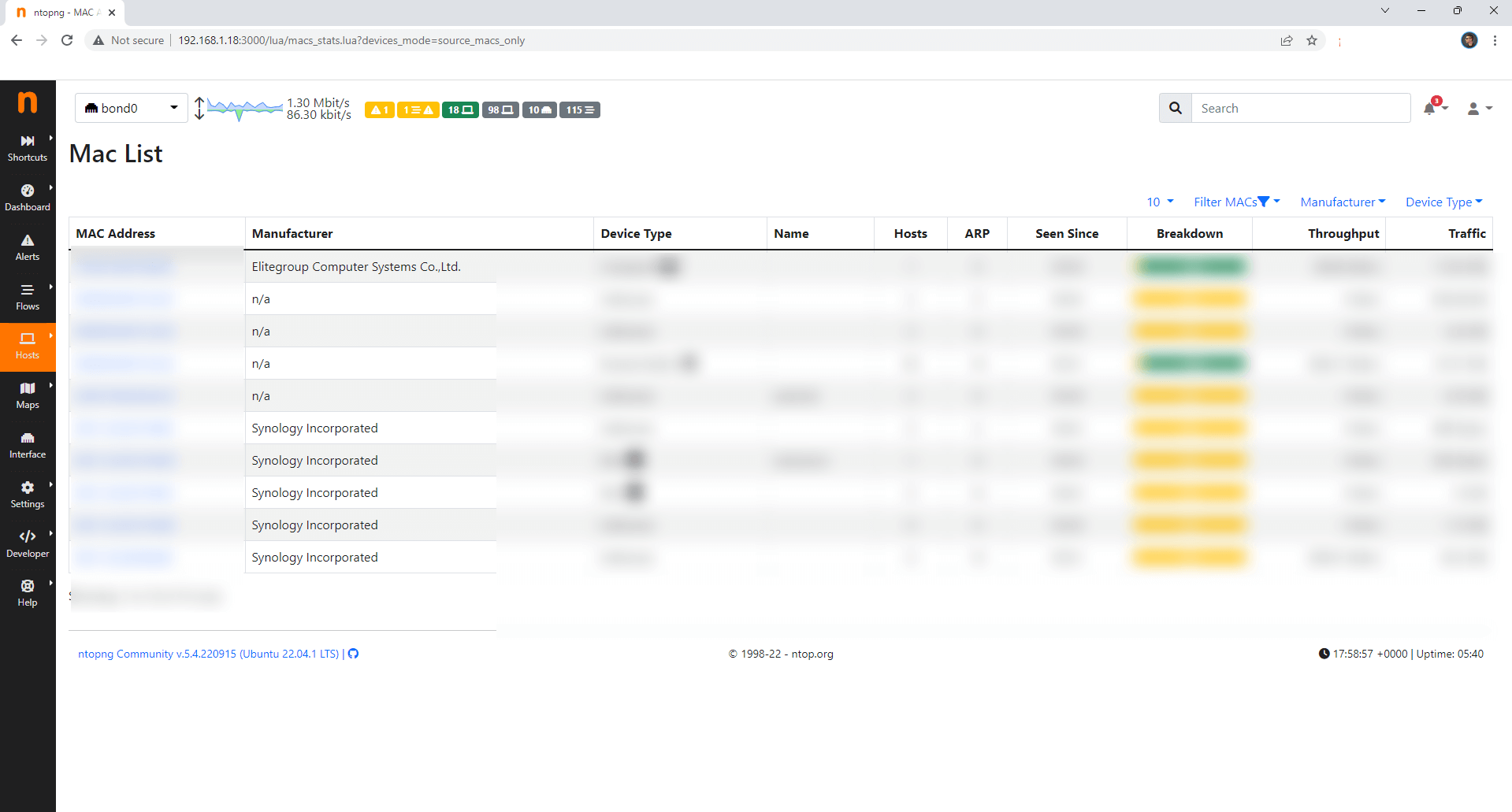Screen dimensions: 1512x812
Task: Sort by the Hosts column header
Action: 910,233
